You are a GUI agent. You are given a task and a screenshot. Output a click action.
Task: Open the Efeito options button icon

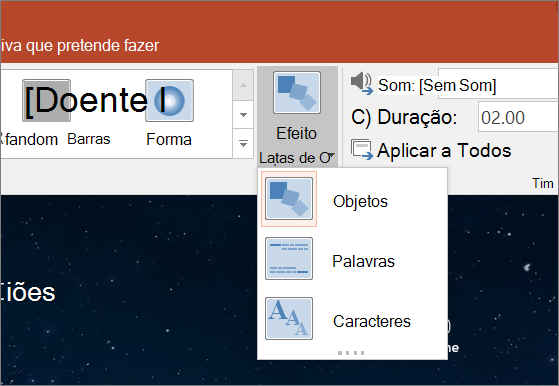(297, 93)
